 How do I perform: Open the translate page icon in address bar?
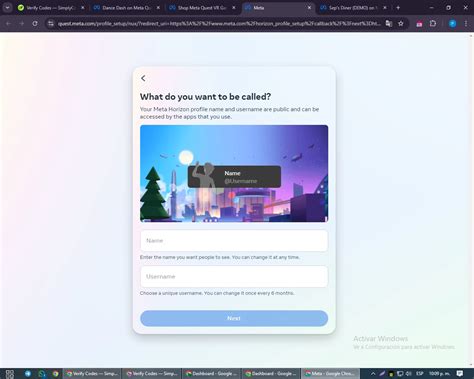(x=389, y=23)
